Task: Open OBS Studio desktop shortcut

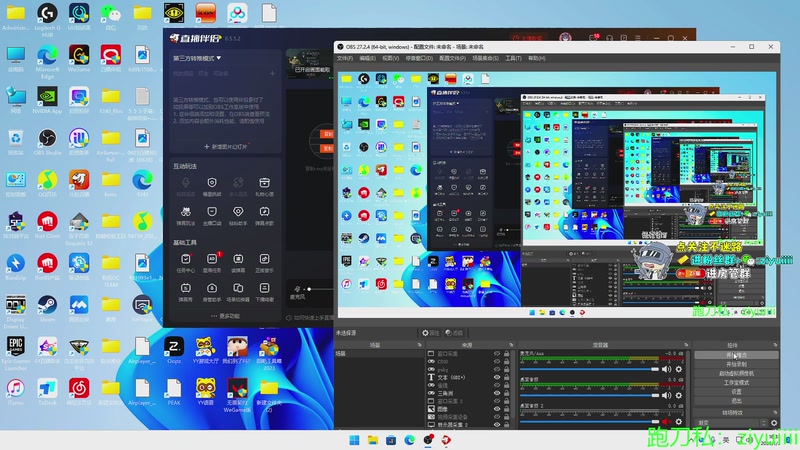Action: [x=47, y=142]
